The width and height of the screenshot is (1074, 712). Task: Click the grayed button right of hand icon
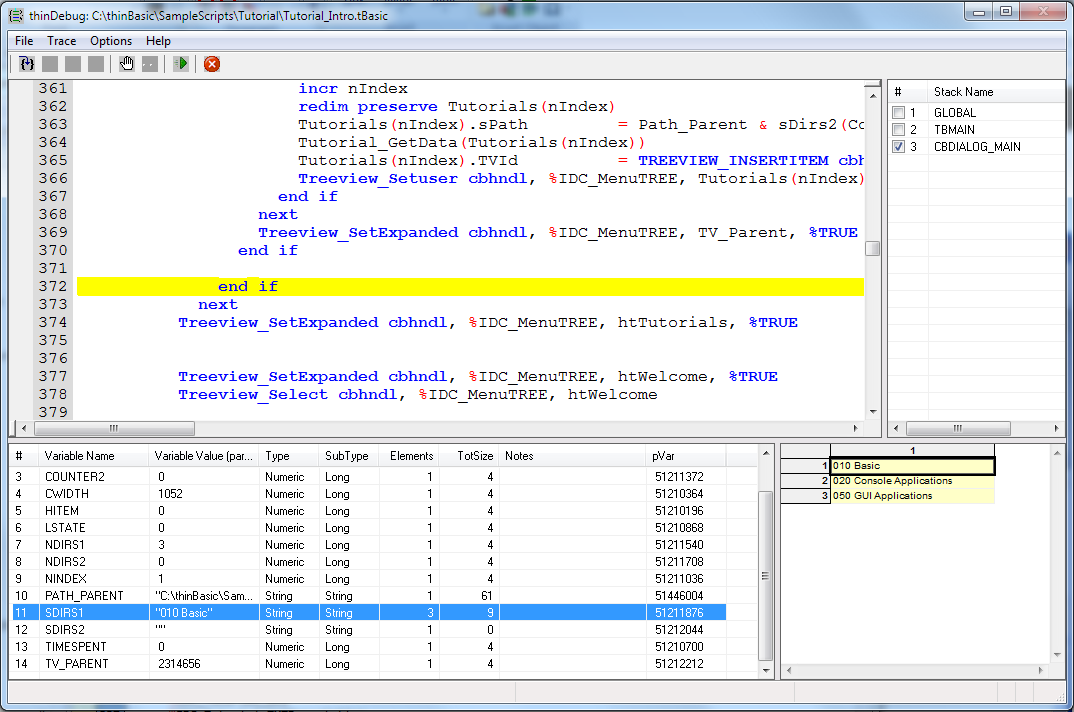[x=149, y=64]
